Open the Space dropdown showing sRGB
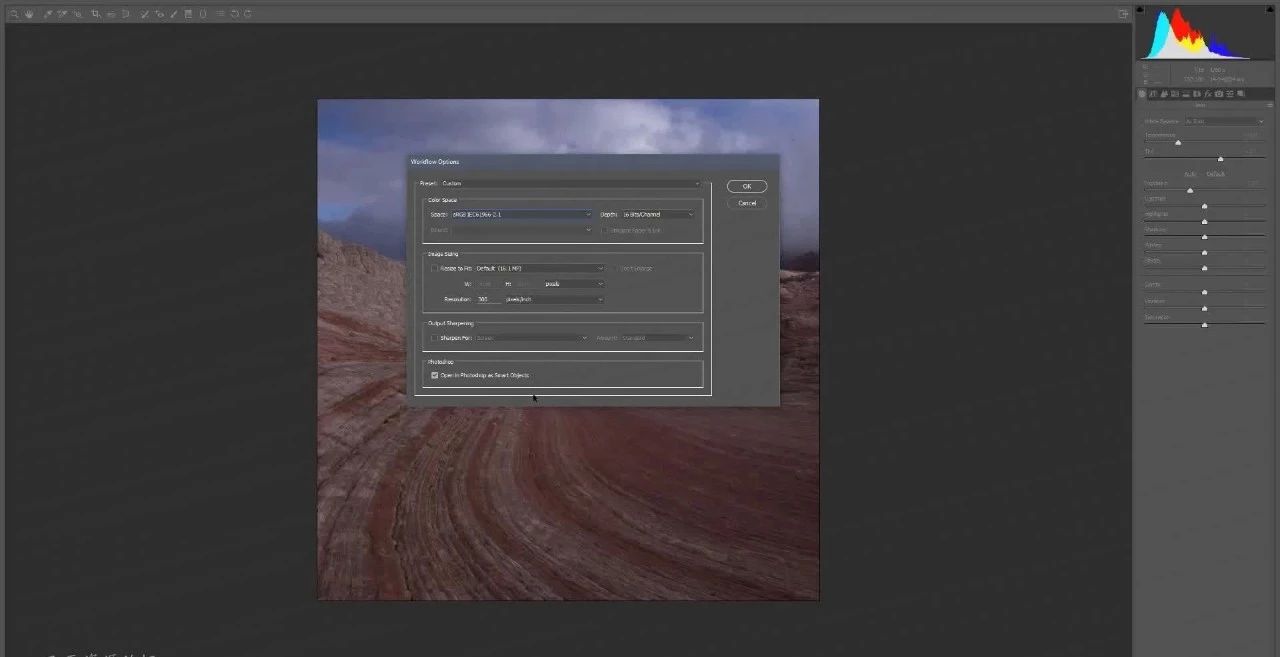 [x=522, y=214]
